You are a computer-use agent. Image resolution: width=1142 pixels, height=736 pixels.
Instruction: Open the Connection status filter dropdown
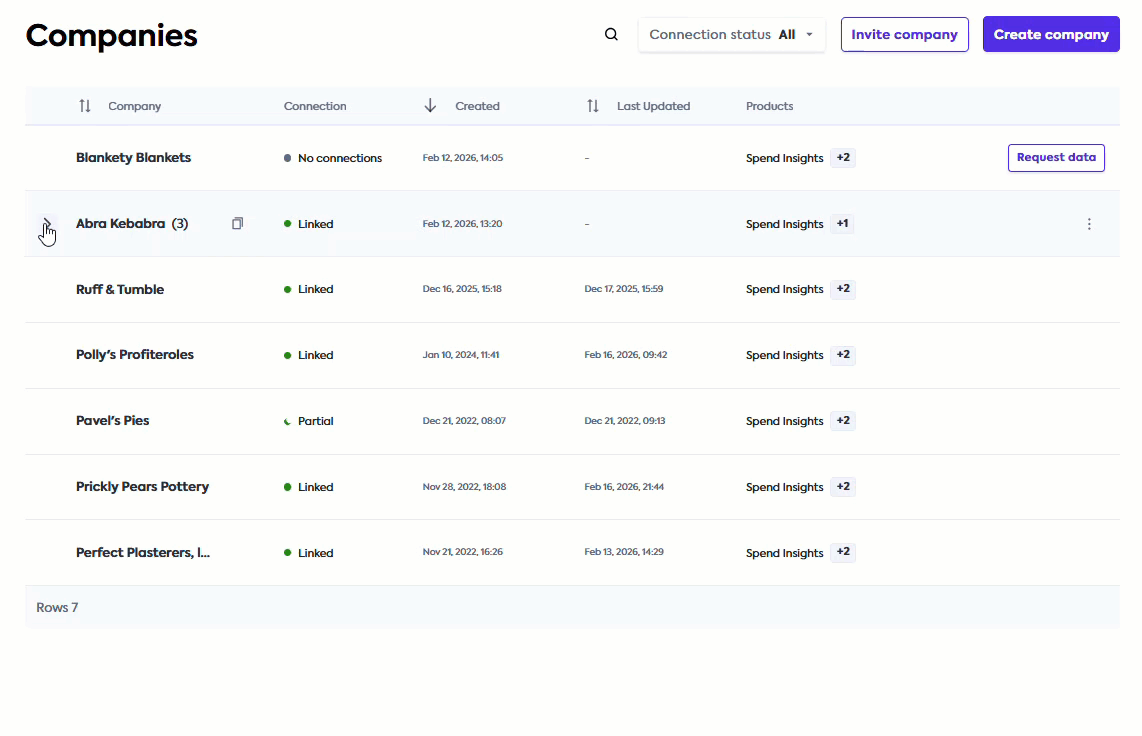[x=731, y=34]
